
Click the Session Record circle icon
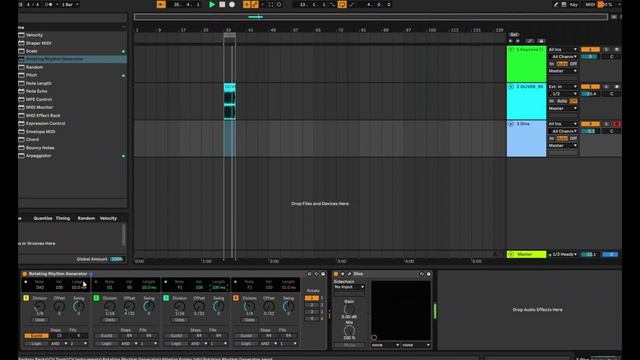click(279, 4)
